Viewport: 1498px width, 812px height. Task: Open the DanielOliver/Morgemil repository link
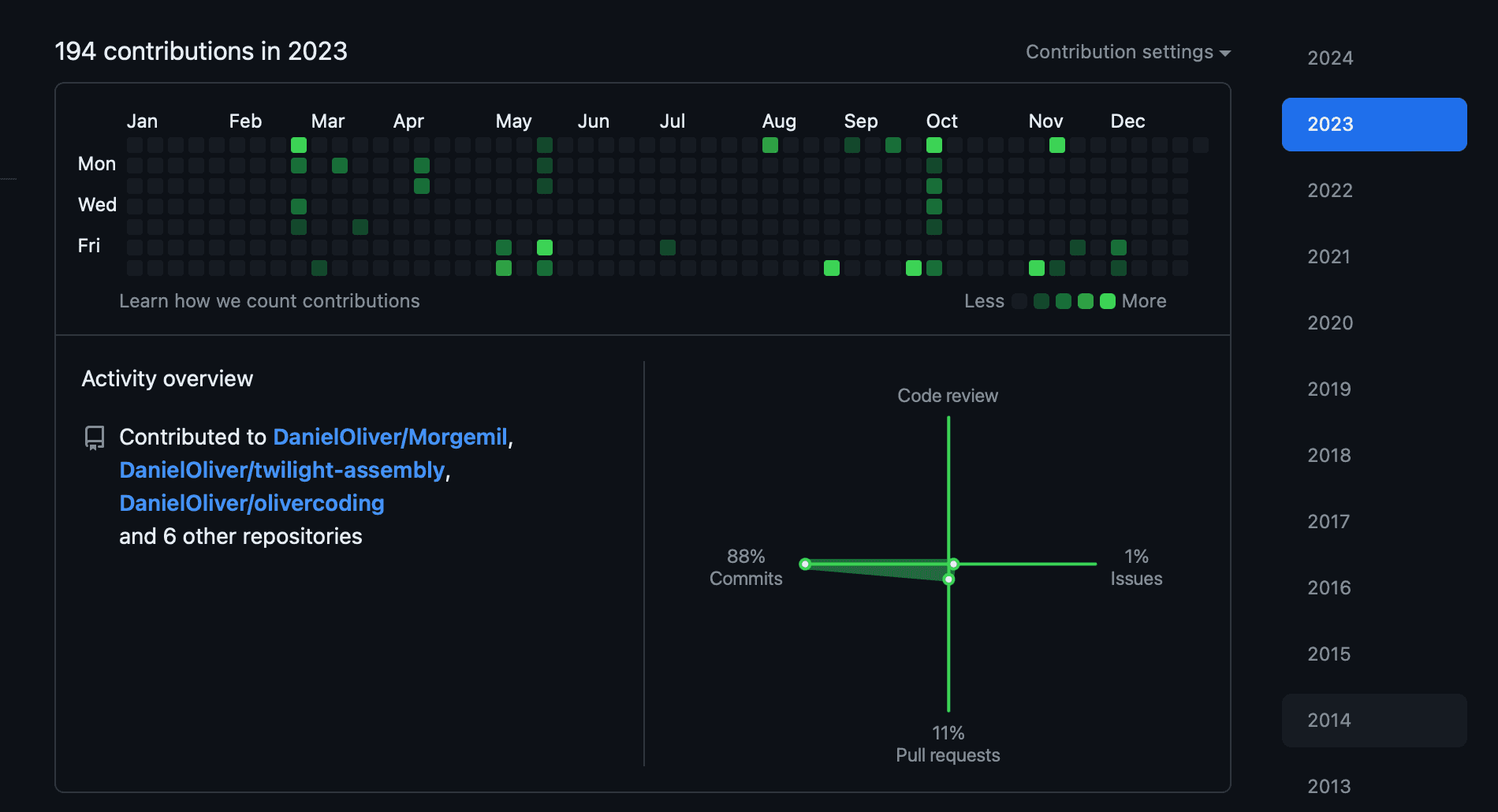(x=390, y=437)
